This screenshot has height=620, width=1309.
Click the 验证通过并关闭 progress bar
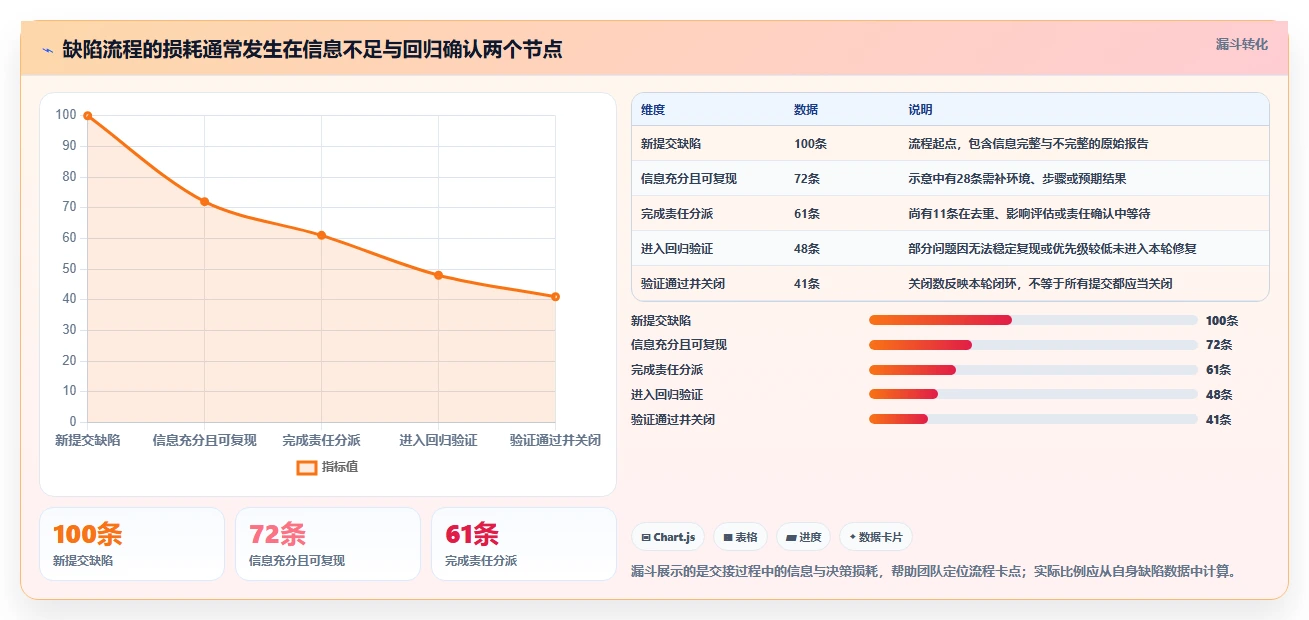pyautogui.click(x=1033, y=419)
